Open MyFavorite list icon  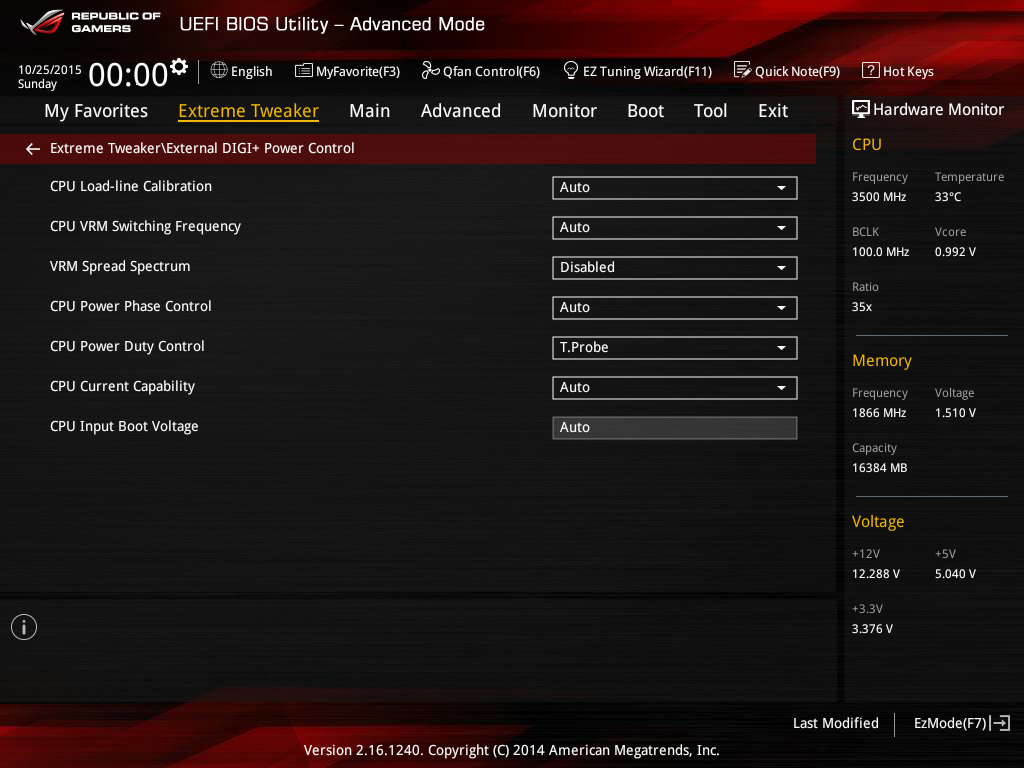pos(304,71)
